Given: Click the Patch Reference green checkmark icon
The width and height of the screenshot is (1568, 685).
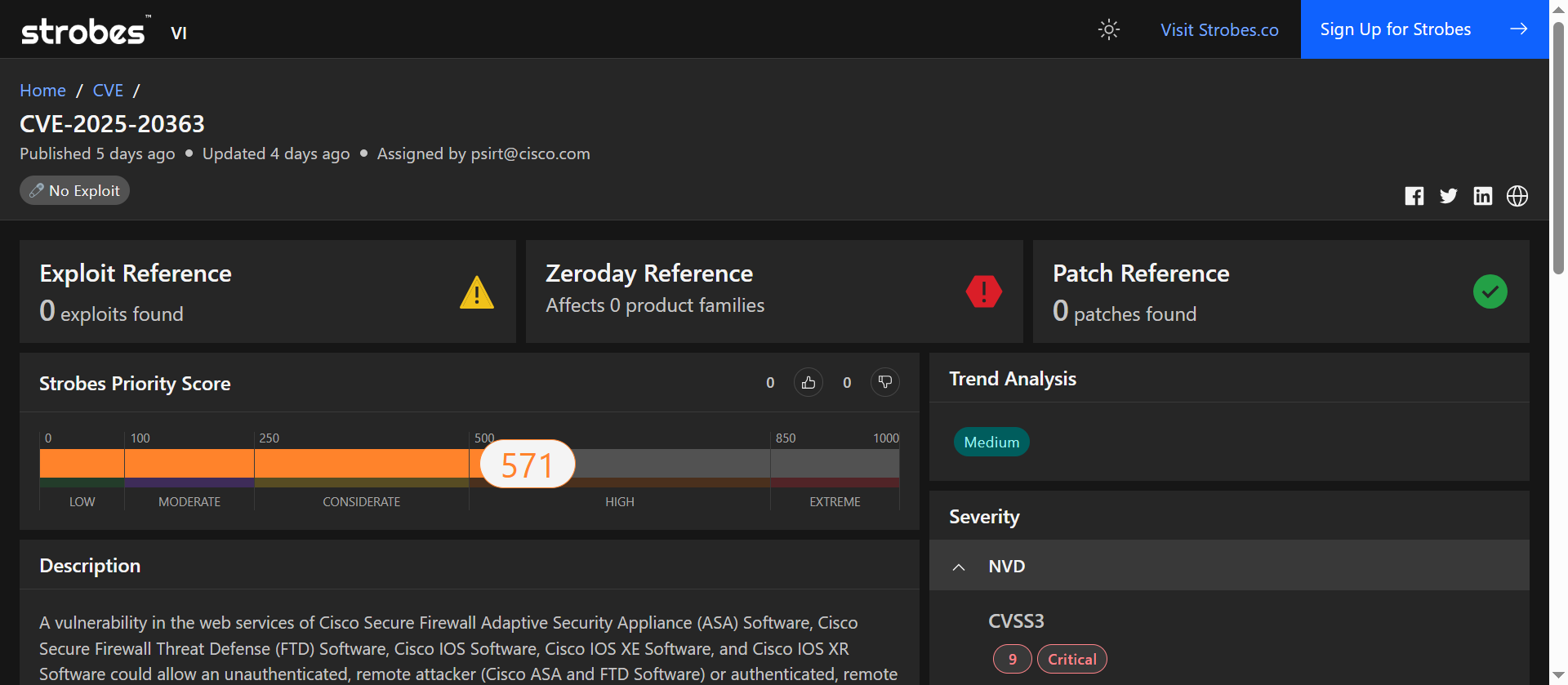Looking at the screenshot, I should tap(1490, 291).
